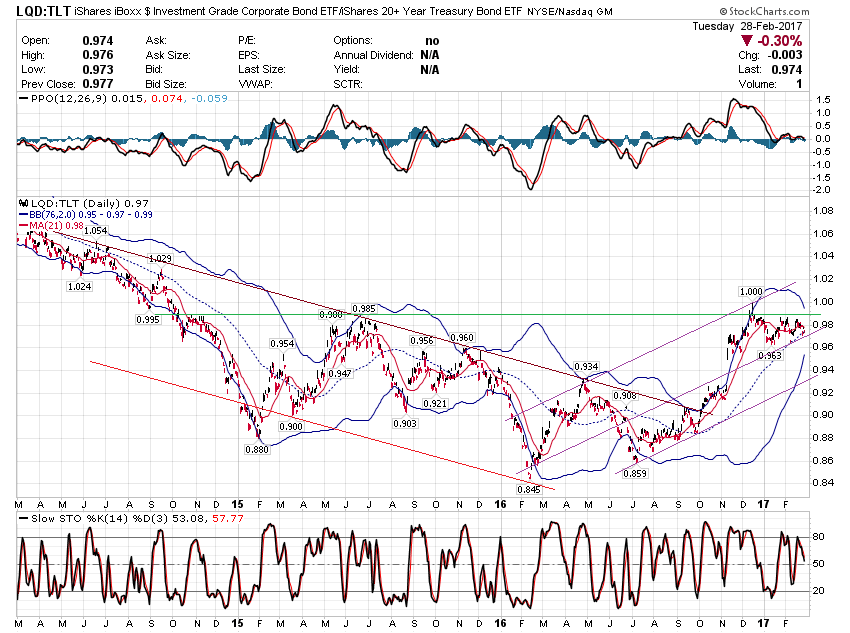Click the 0.954 price annotation
The height and width of the screenshot is (633, 850).
[x=282, y=344]
